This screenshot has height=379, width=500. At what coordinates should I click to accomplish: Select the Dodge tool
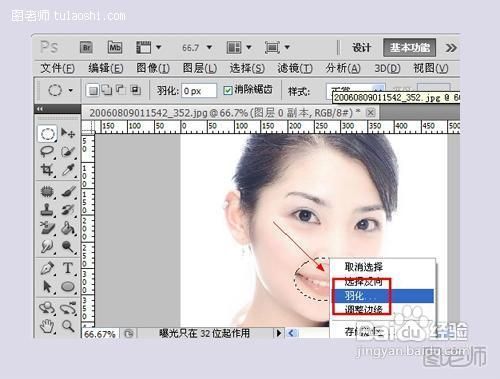pyautogui.click(x=68, y=247)
